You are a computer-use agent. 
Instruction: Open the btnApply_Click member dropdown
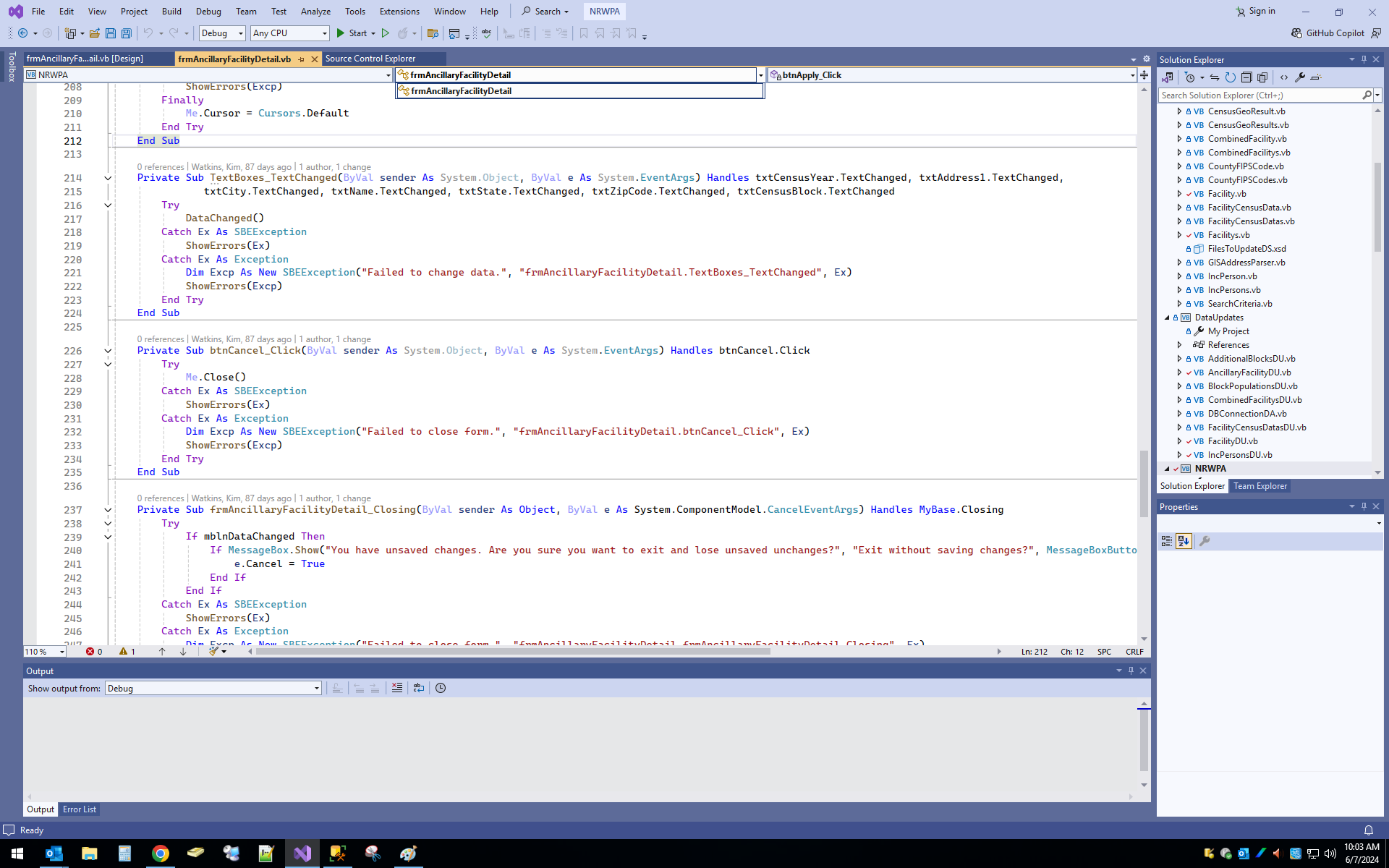[x=1132, y=75]
